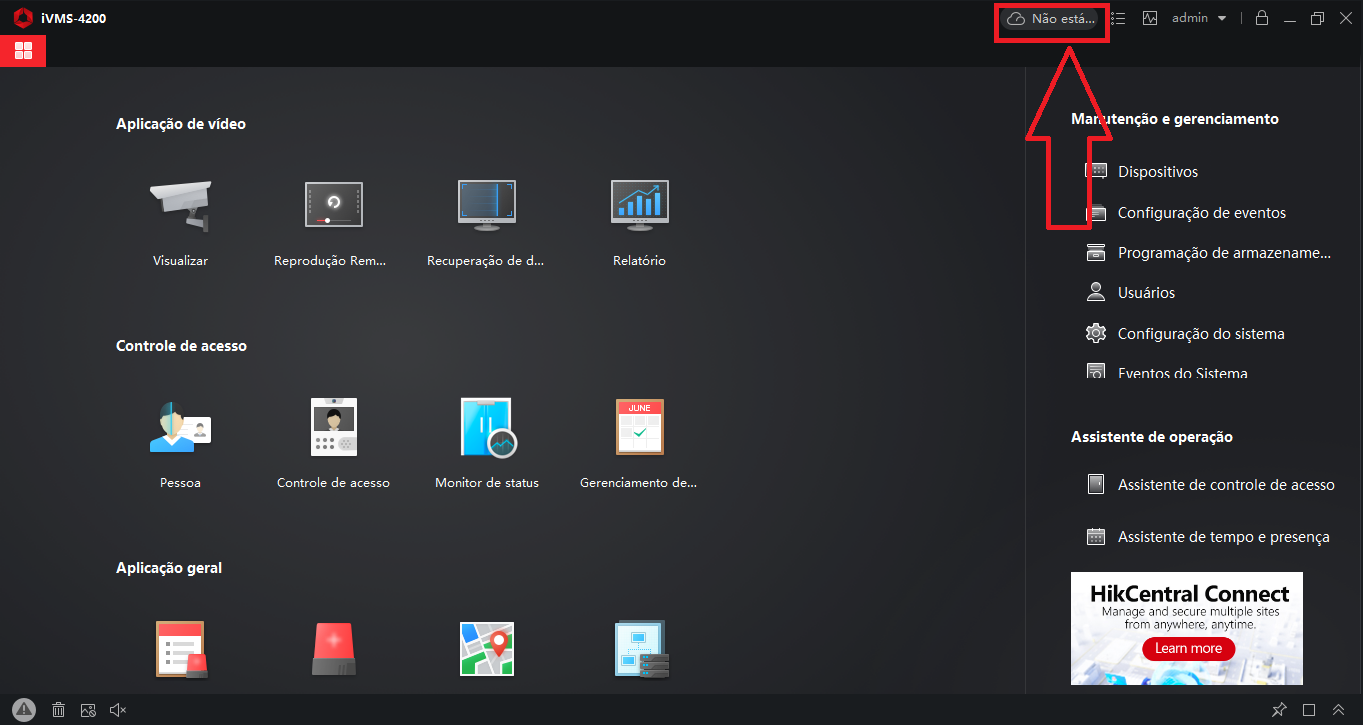
Task: Open the Controle de acesso module icon
Action: pos(334,427)
